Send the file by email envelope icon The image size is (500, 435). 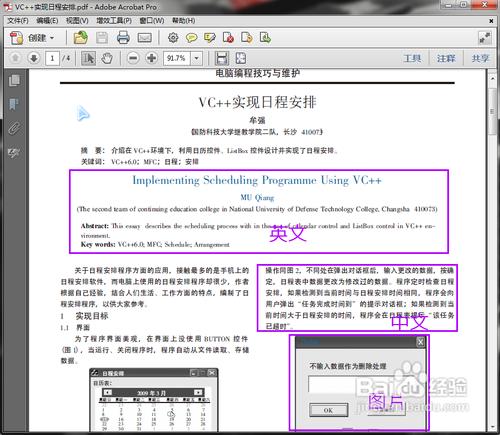(144, 38)
